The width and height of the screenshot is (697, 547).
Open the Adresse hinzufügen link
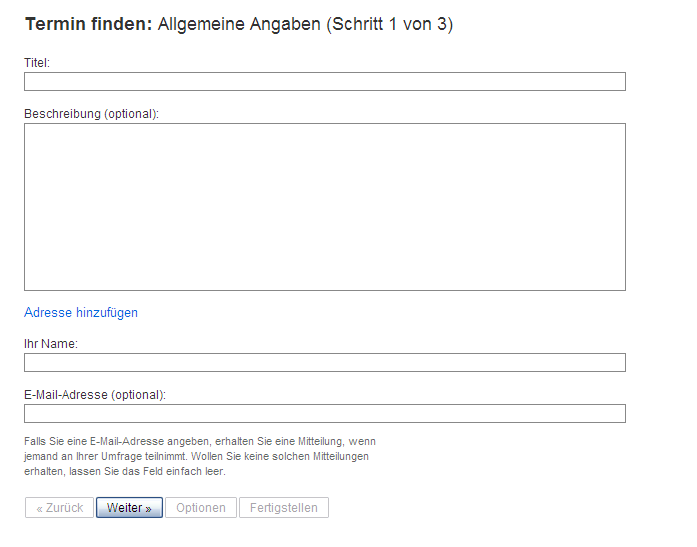point(81,313)
